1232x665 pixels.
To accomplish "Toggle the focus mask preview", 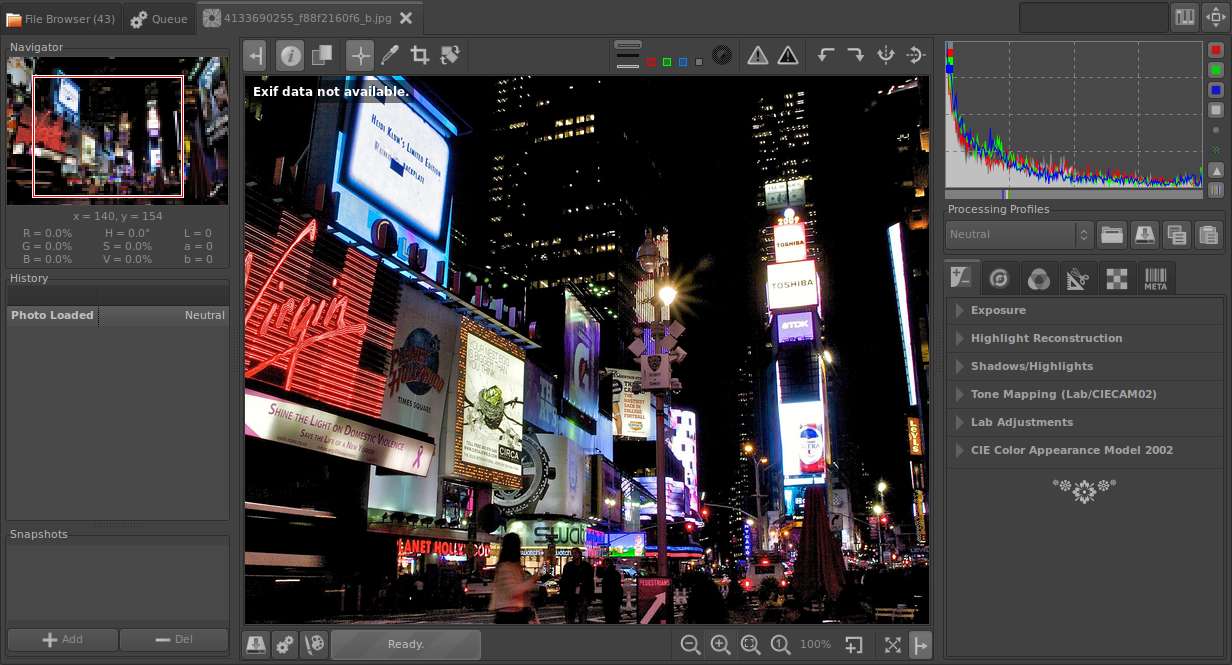I will click(721, 56).
